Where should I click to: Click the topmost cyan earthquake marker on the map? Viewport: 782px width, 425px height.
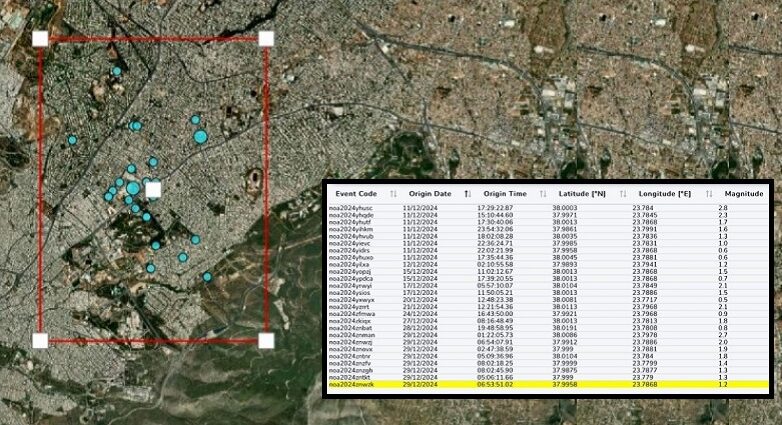(x=116, y=71)
